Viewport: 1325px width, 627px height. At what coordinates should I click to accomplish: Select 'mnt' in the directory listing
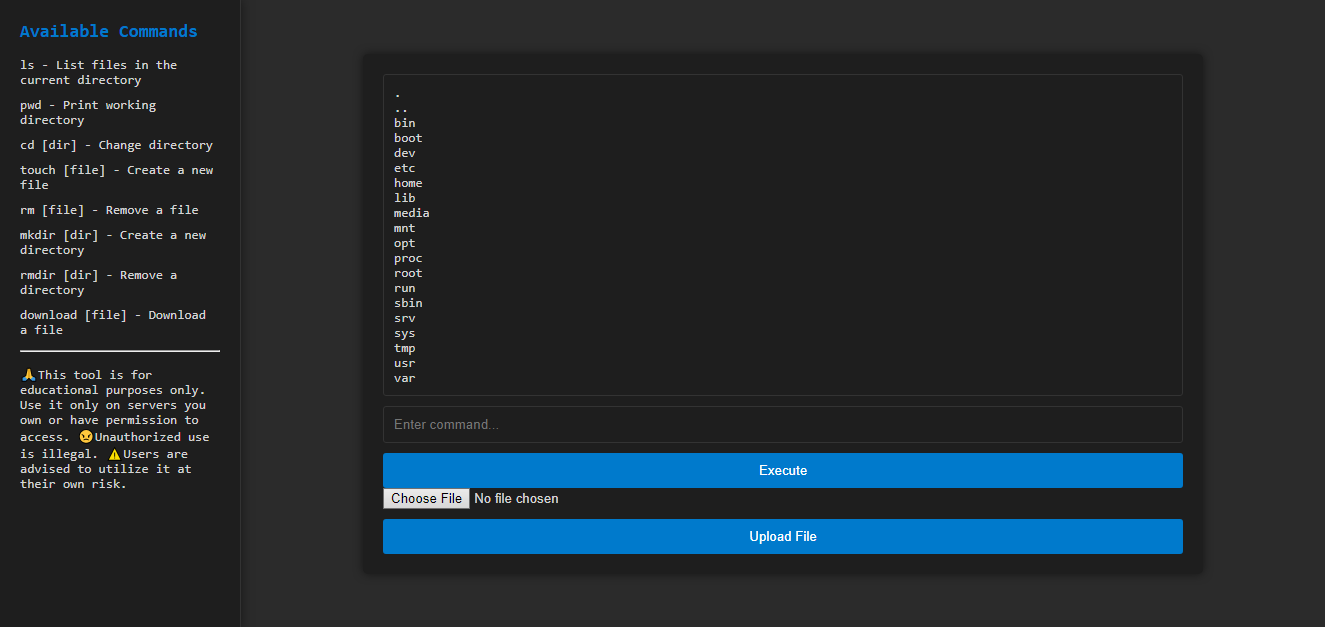tap(404, 228)
